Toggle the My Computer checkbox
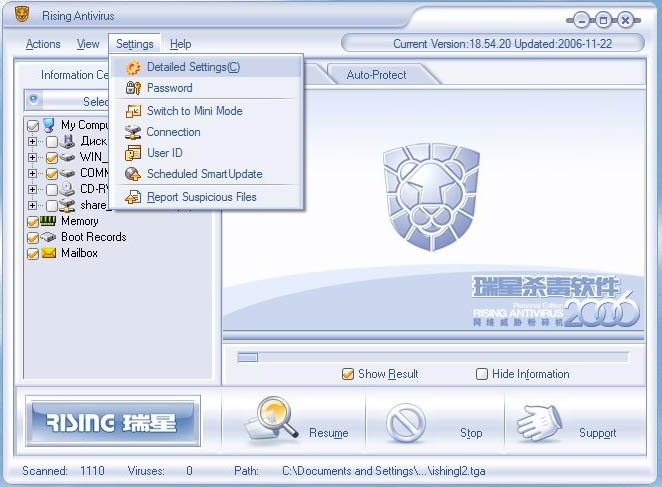This screenshot has height=487, width=662. pos(33,125)
